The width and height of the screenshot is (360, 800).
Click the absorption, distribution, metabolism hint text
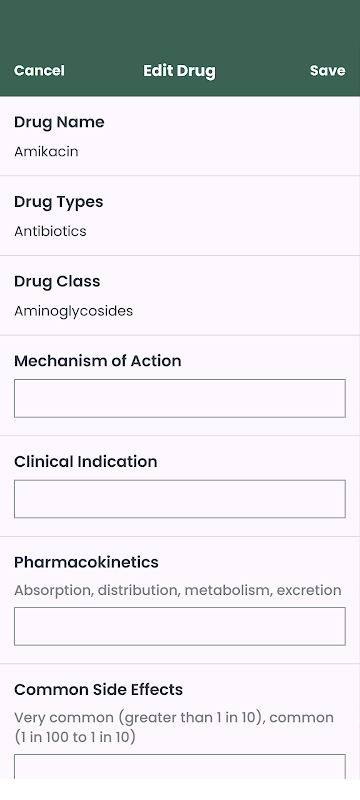tap(178, 590)
